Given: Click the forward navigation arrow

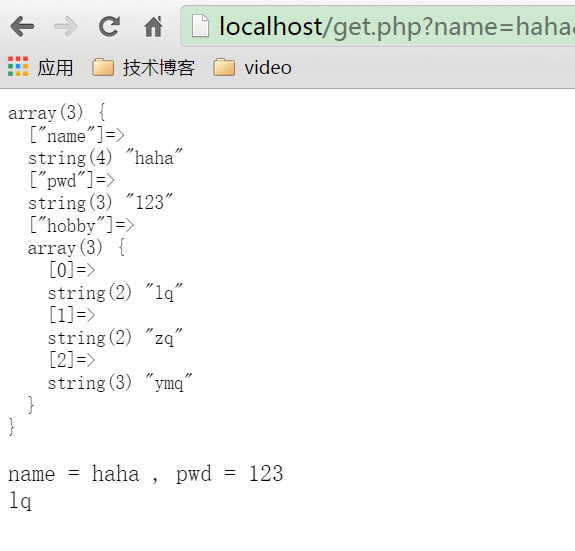Looking at the screenshot, I should [66, 26].
